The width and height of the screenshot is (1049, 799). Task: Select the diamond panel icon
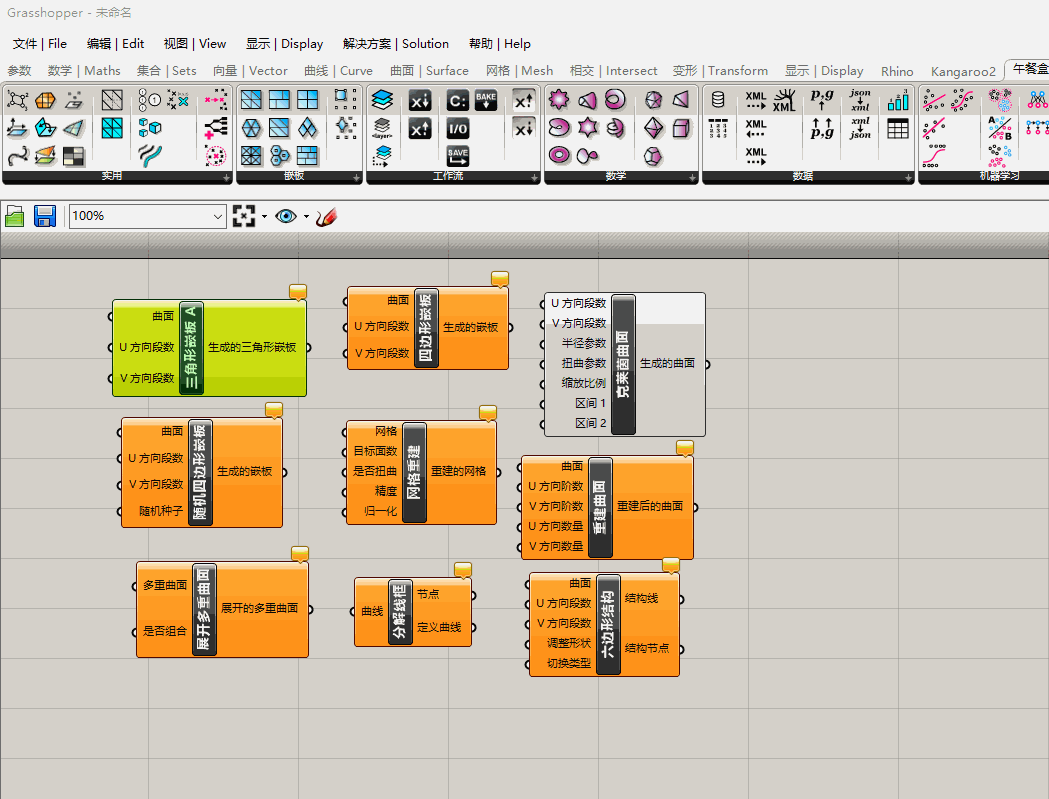pos(307,128)
